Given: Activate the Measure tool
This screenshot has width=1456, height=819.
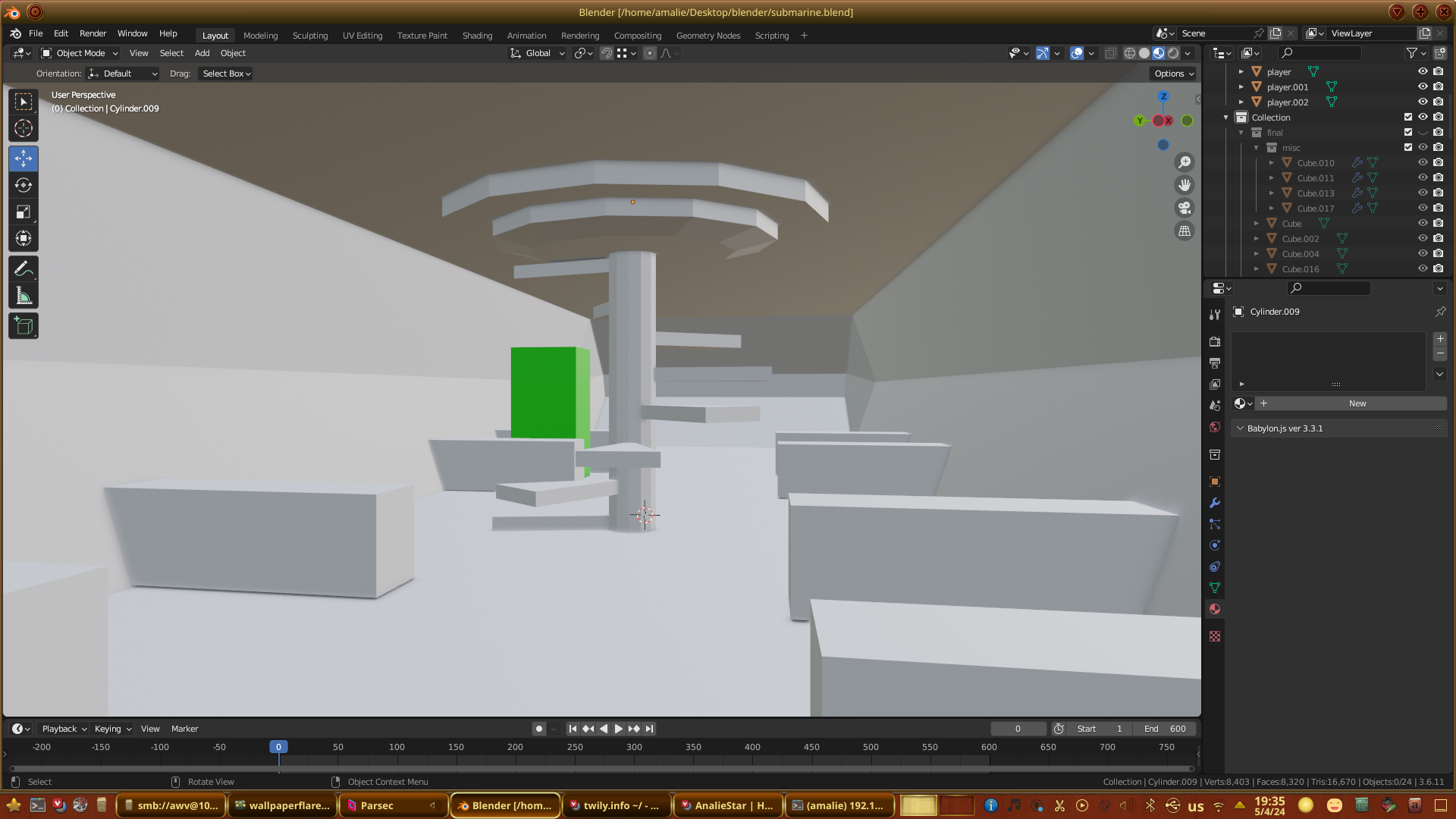Looking at the screenshot, I should point(24,297).
